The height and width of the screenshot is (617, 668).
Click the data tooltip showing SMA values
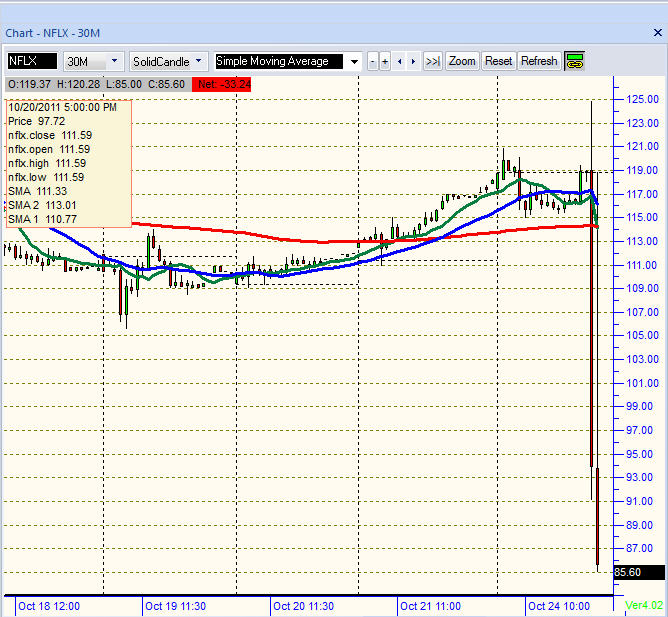point(68,163)
